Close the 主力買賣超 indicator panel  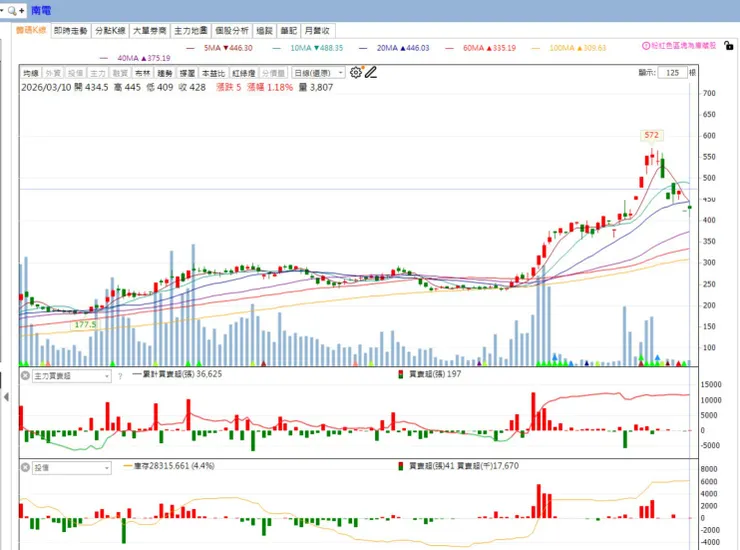(25, 376)
